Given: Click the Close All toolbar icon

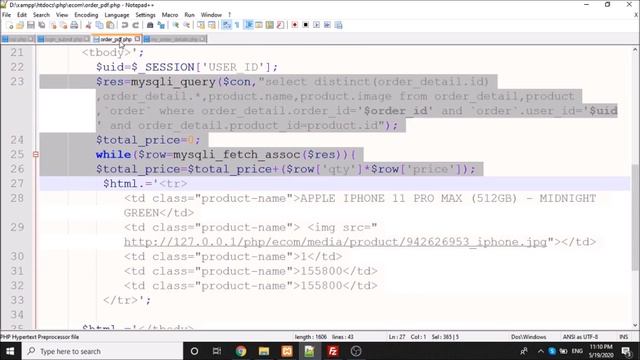Looking at the screenshot, I should pos(63,25).
